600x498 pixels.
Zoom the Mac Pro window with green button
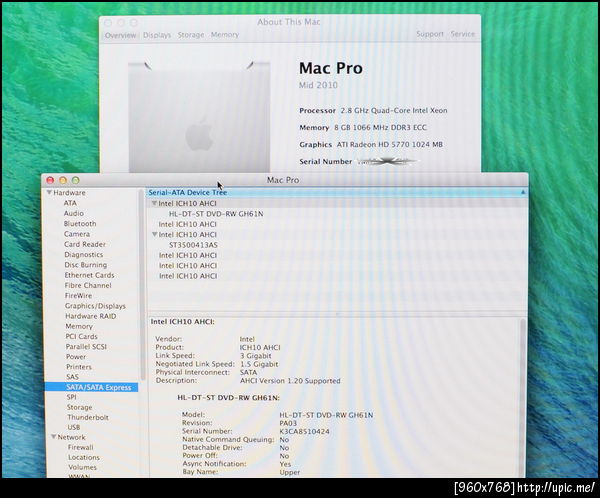point(76,180)
